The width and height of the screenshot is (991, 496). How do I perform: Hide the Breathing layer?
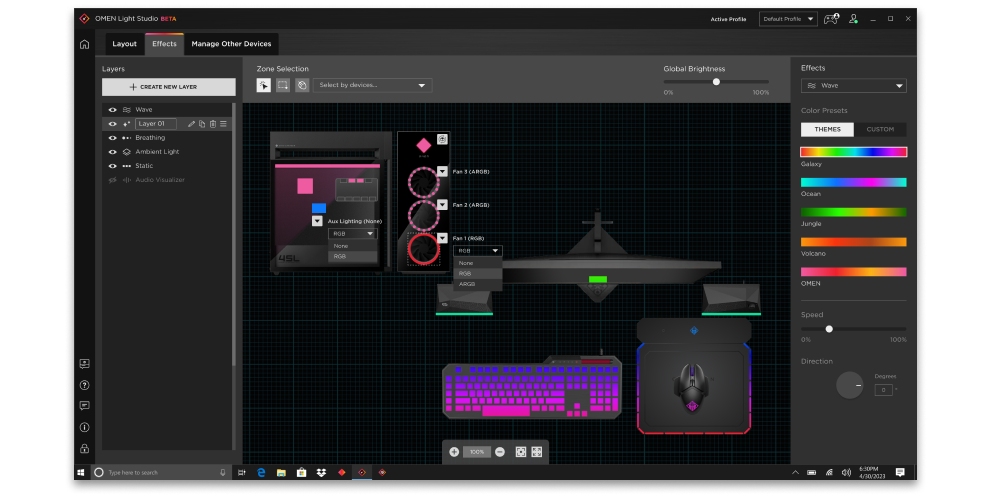click(112, 138)
